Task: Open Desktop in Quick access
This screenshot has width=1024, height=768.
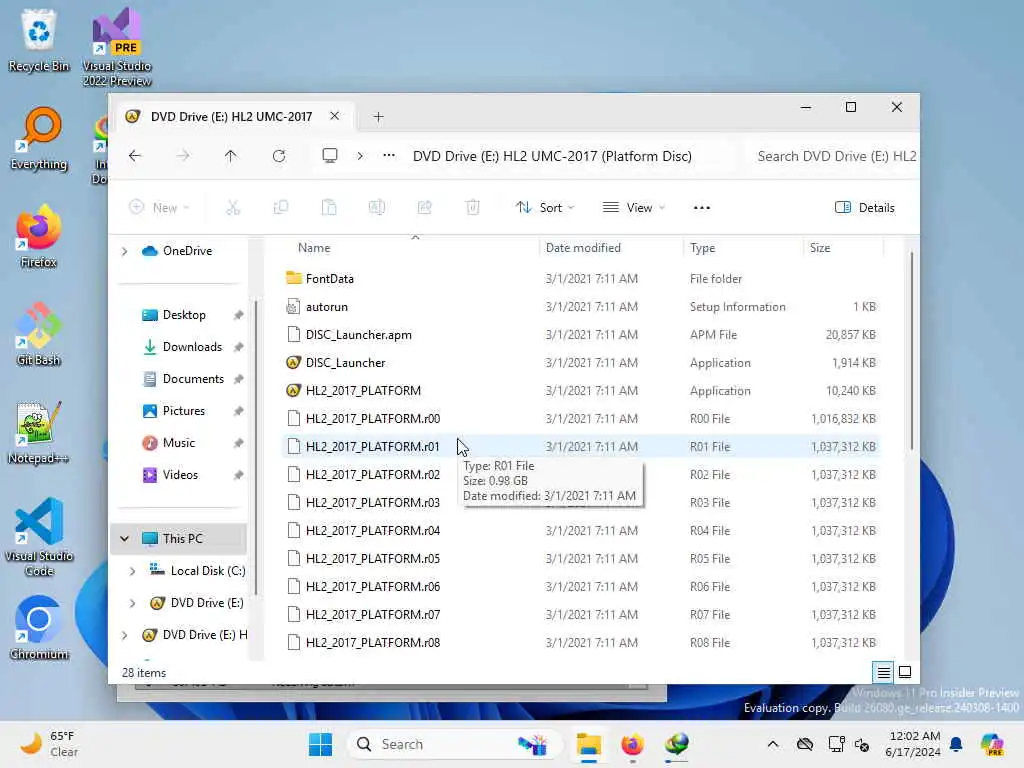Action: 184,315
